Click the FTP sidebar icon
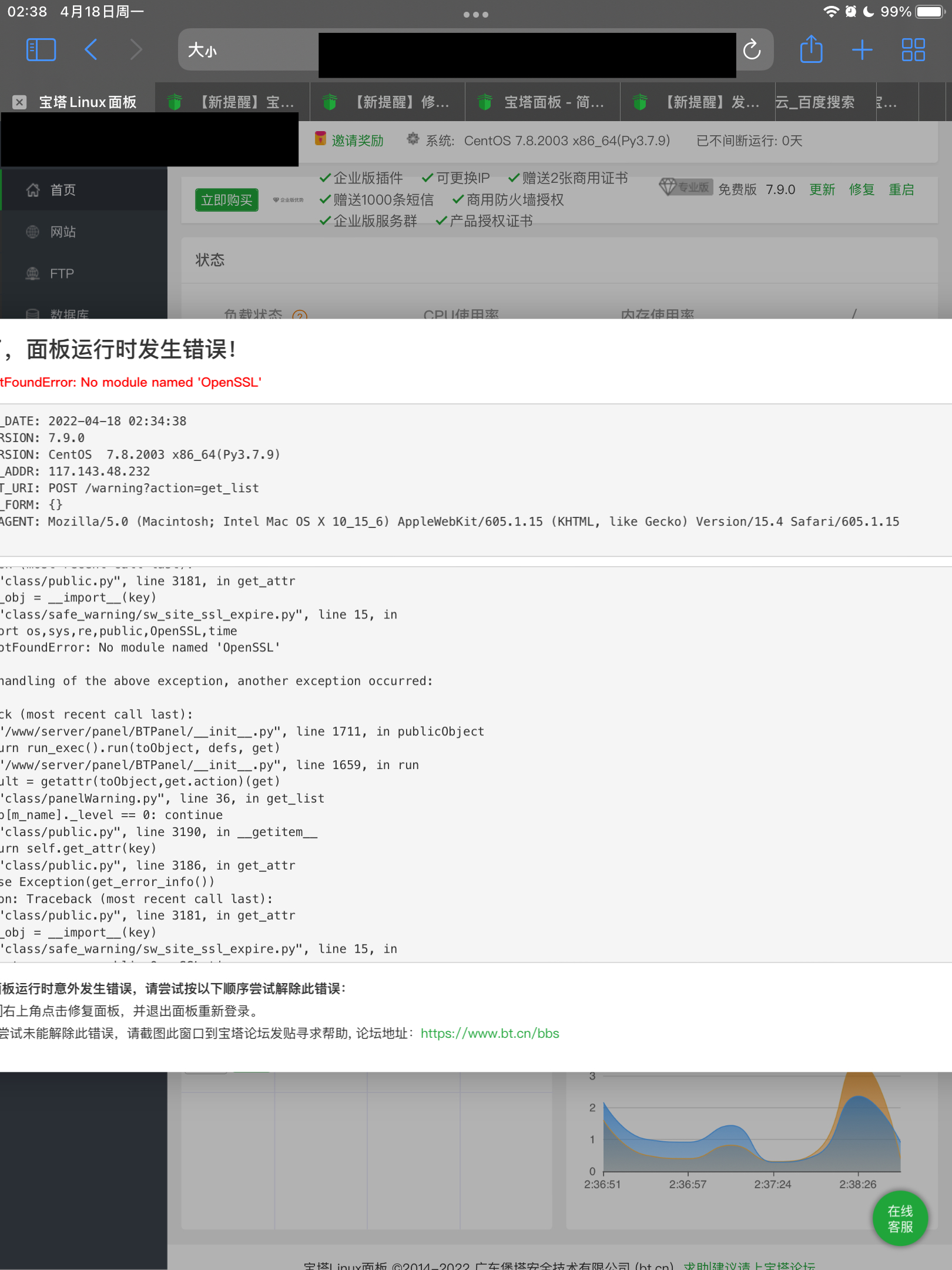 [33, 273]
